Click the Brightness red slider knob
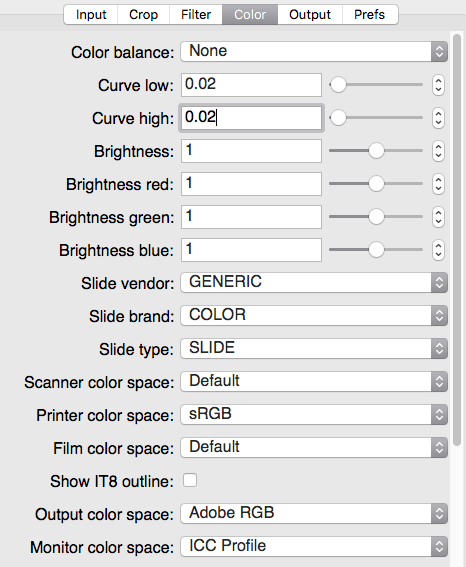Screen dimensions: 466x567 (x=376, y=184)
